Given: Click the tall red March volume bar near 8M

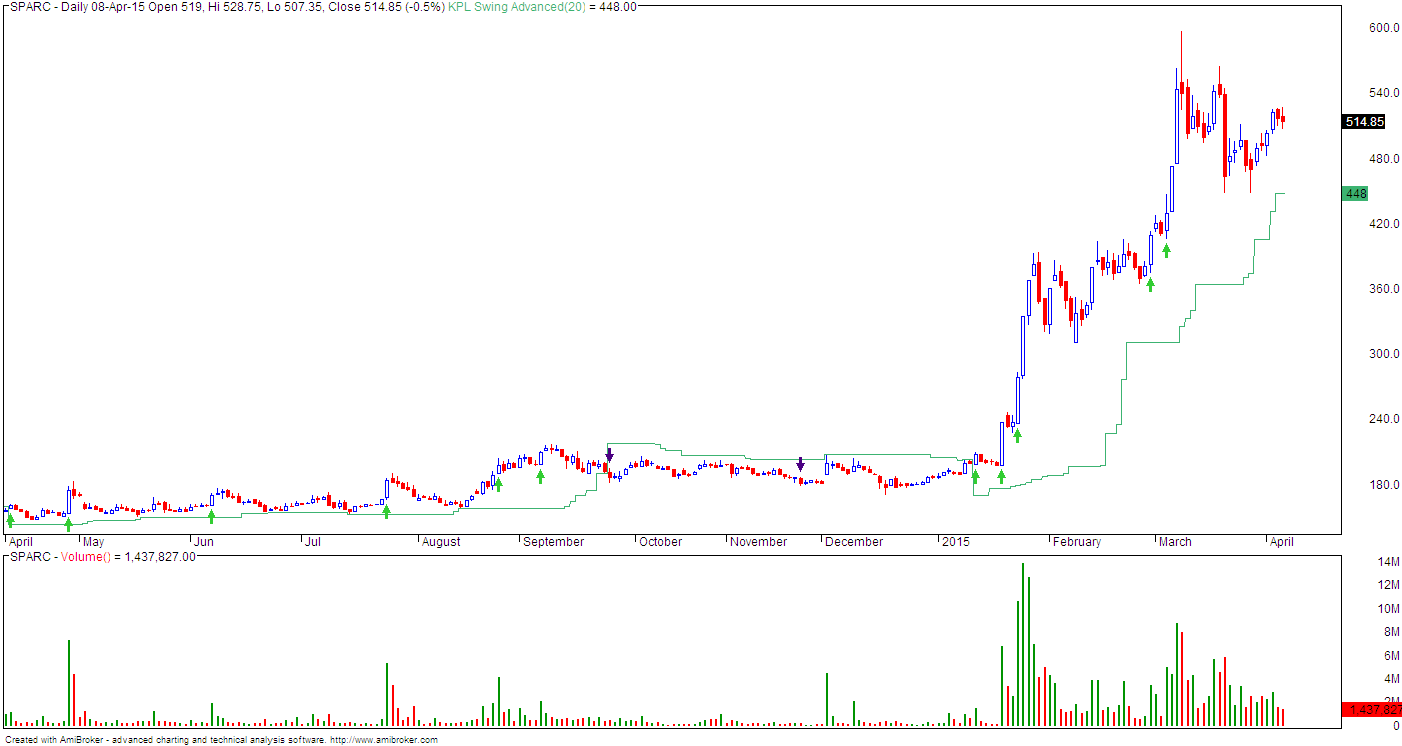Looking at the screenshot, I should pyautogui.click(x=1182, y=678).
